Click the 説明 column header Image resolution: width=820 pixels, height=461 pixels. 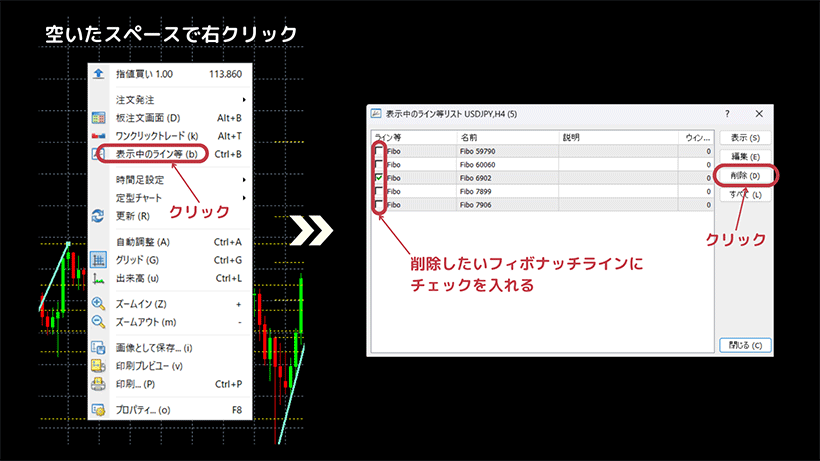[x=619, y=137]
